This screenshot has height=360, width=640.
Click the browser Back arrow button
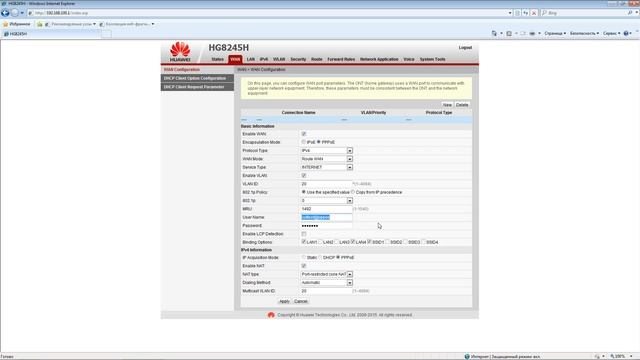(5, 13)
